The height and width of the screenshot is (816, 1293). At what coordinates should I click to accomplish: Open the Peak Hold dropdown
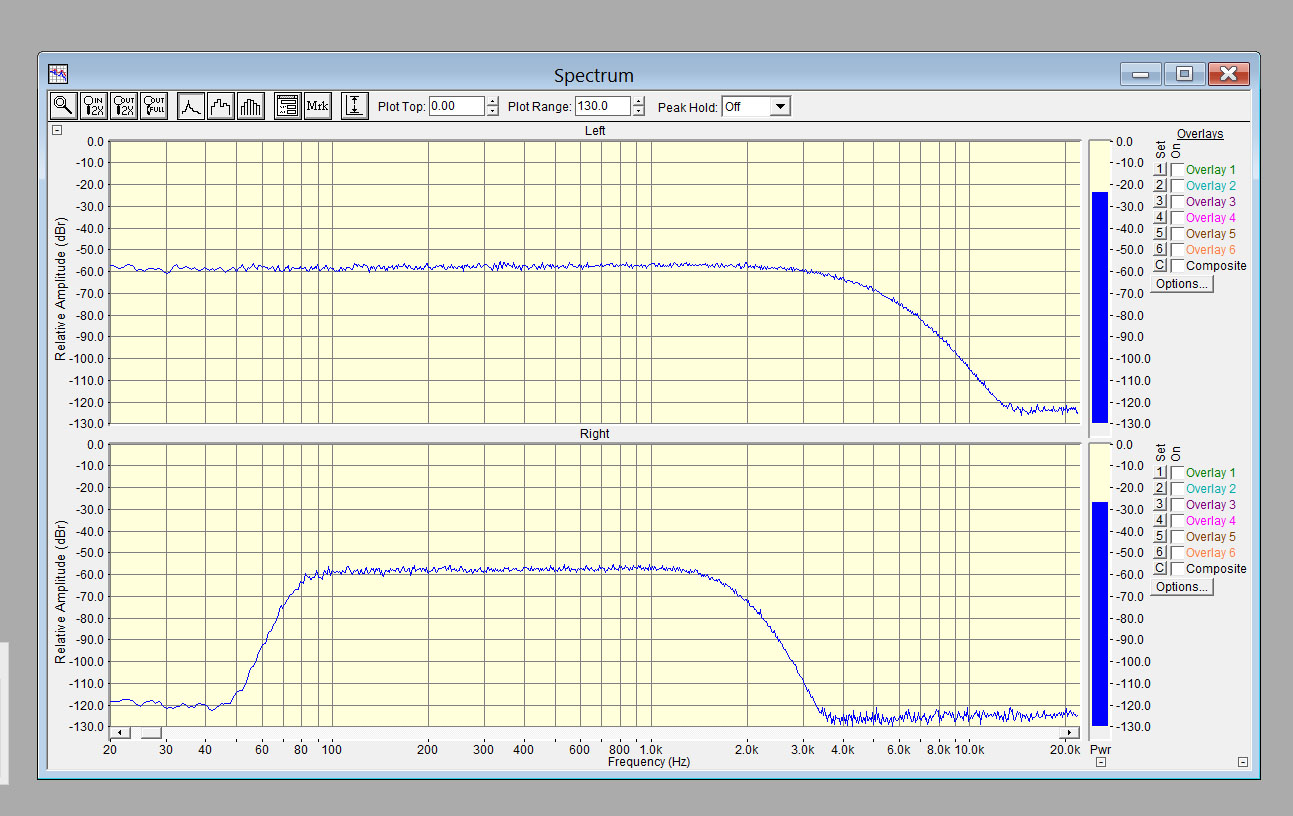click(x=780, y=106)
